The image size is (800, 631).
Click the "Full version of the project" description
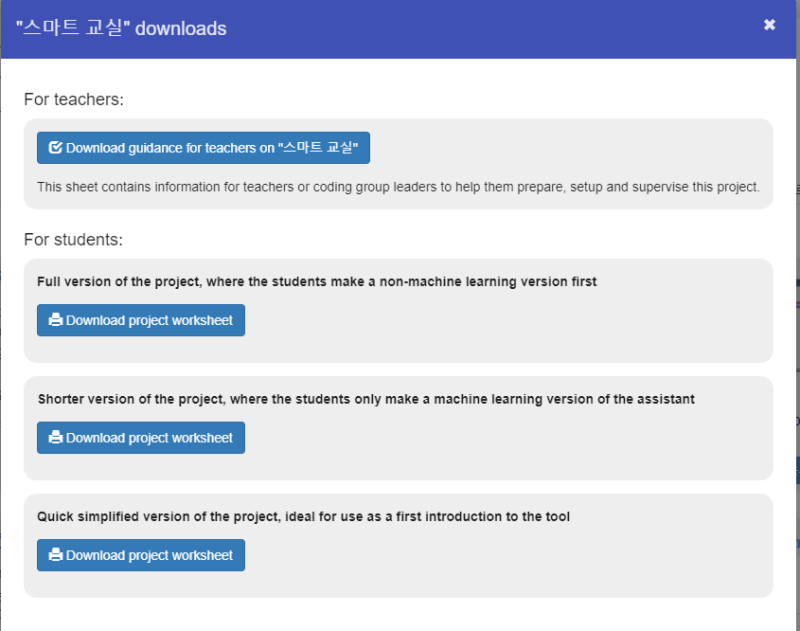tap(316, 282)
